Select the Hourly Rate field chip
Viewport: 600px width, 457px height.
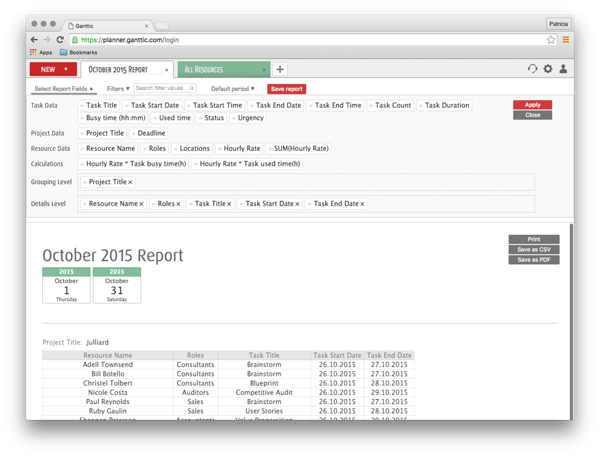(239, 149)
